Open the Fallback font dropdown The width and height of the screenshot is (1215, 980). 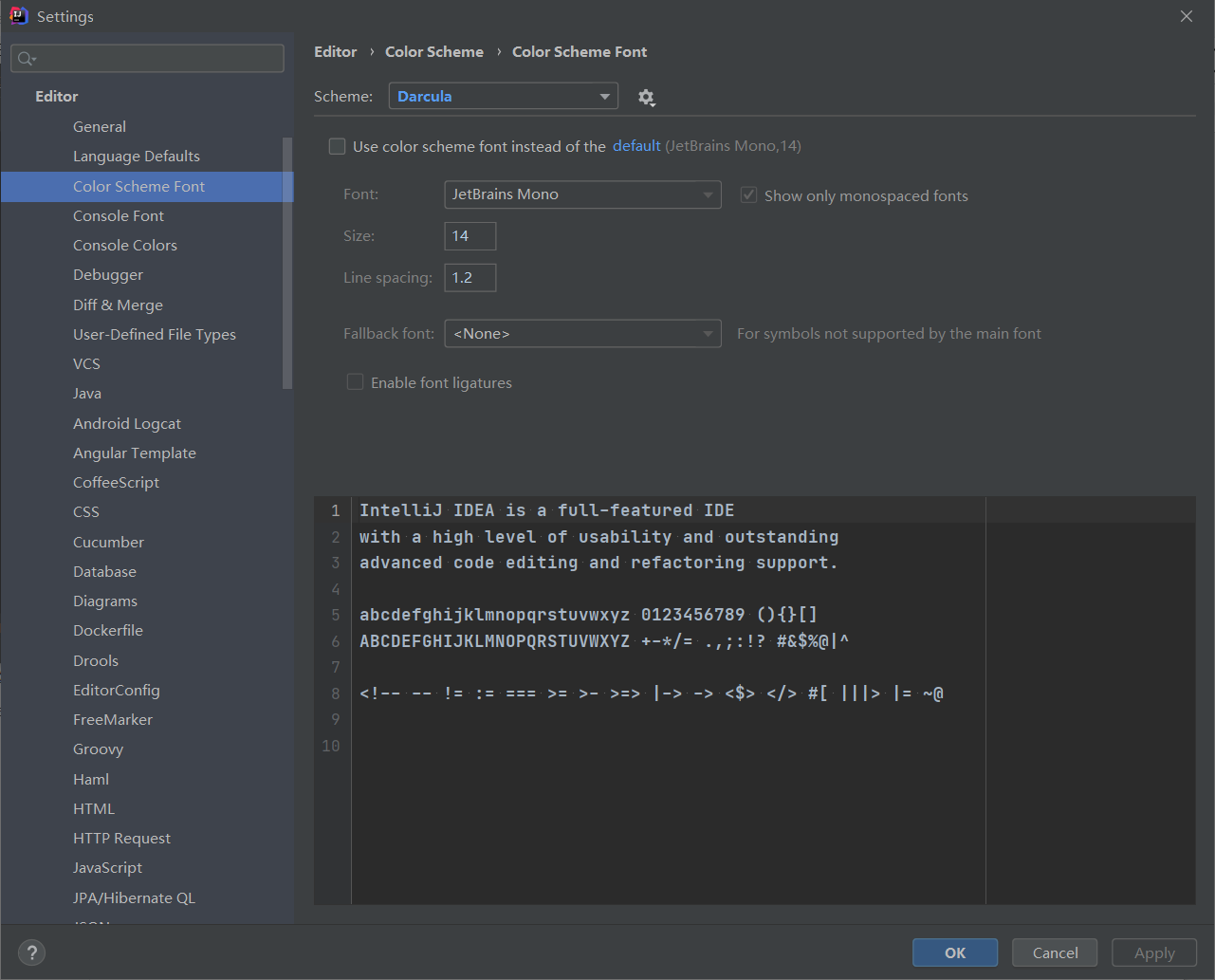(x=582, y=334)
